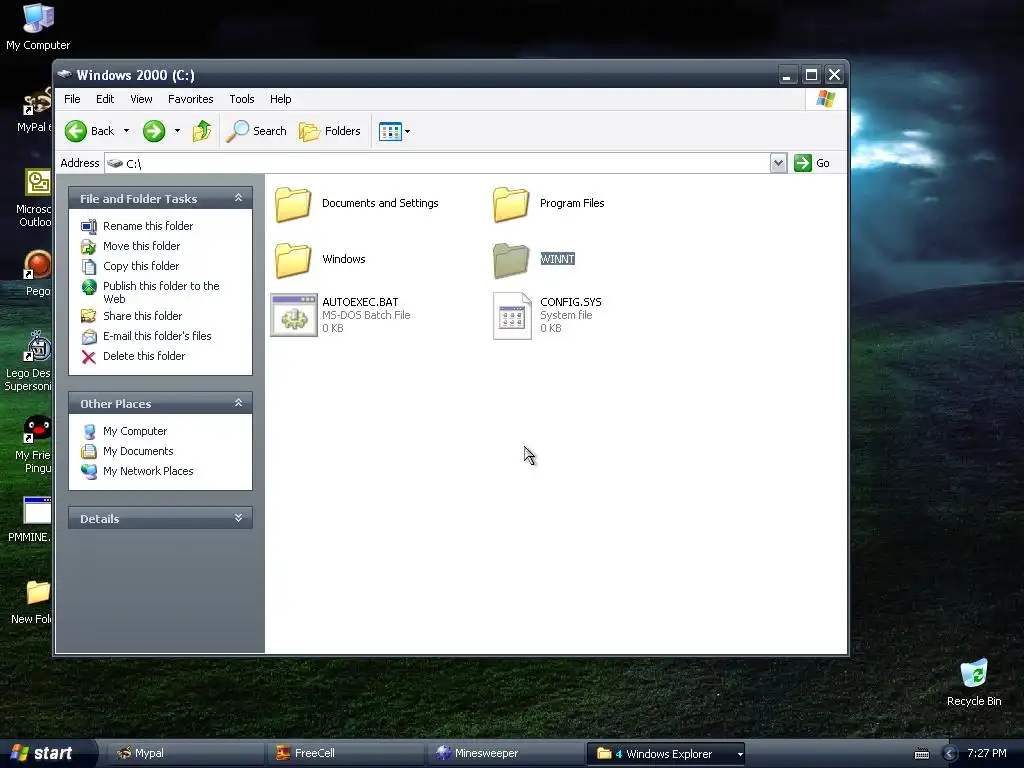This screenshot has width=1024, height=768.
Task: Open the Views button dropdown
Action: pos(394,131)
